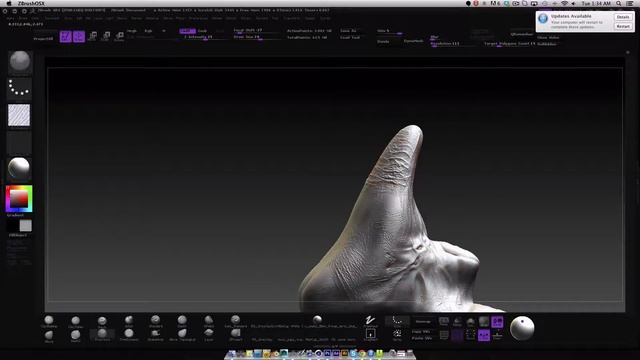Select the Move transform icon in the top shelf

(x=93, y=36)
